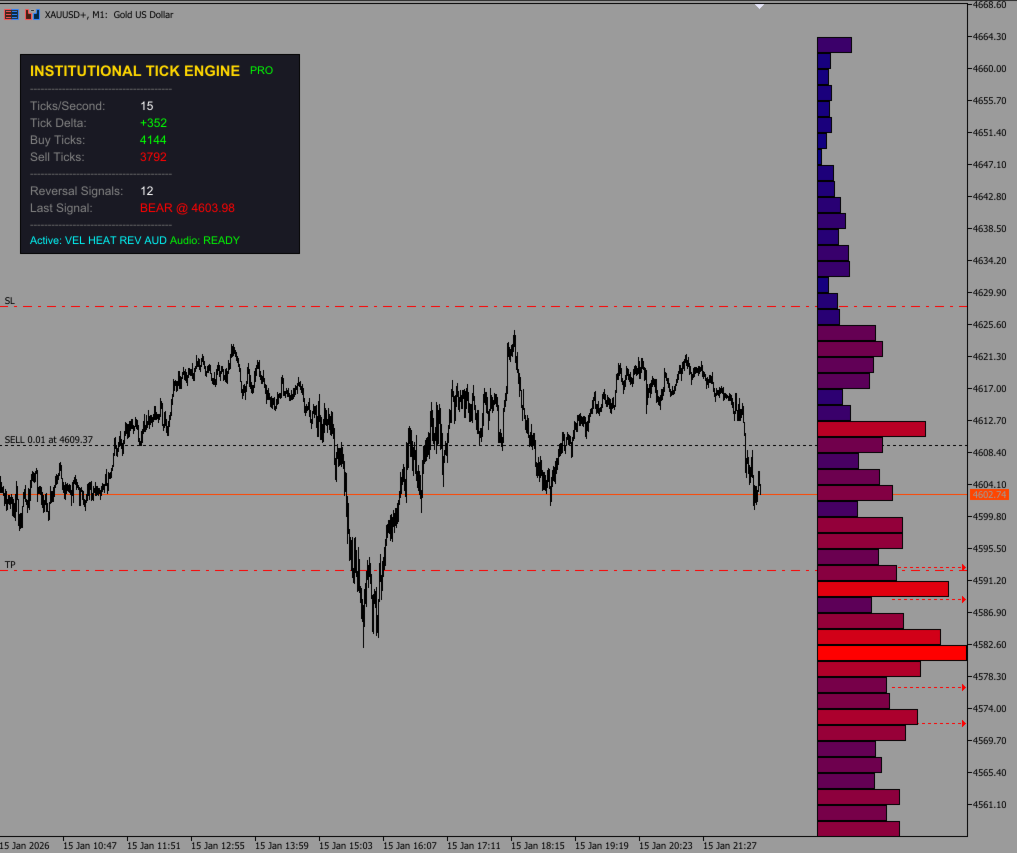
Task: Select the 15 Jan 15:03 time axis label
Action: click(345, 845)
